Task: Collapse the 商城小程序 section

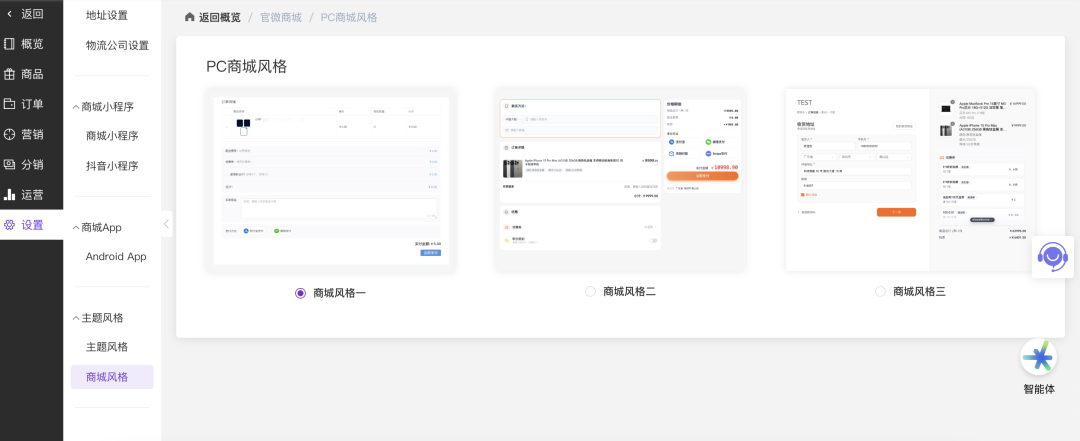Action: click(75, 107)
